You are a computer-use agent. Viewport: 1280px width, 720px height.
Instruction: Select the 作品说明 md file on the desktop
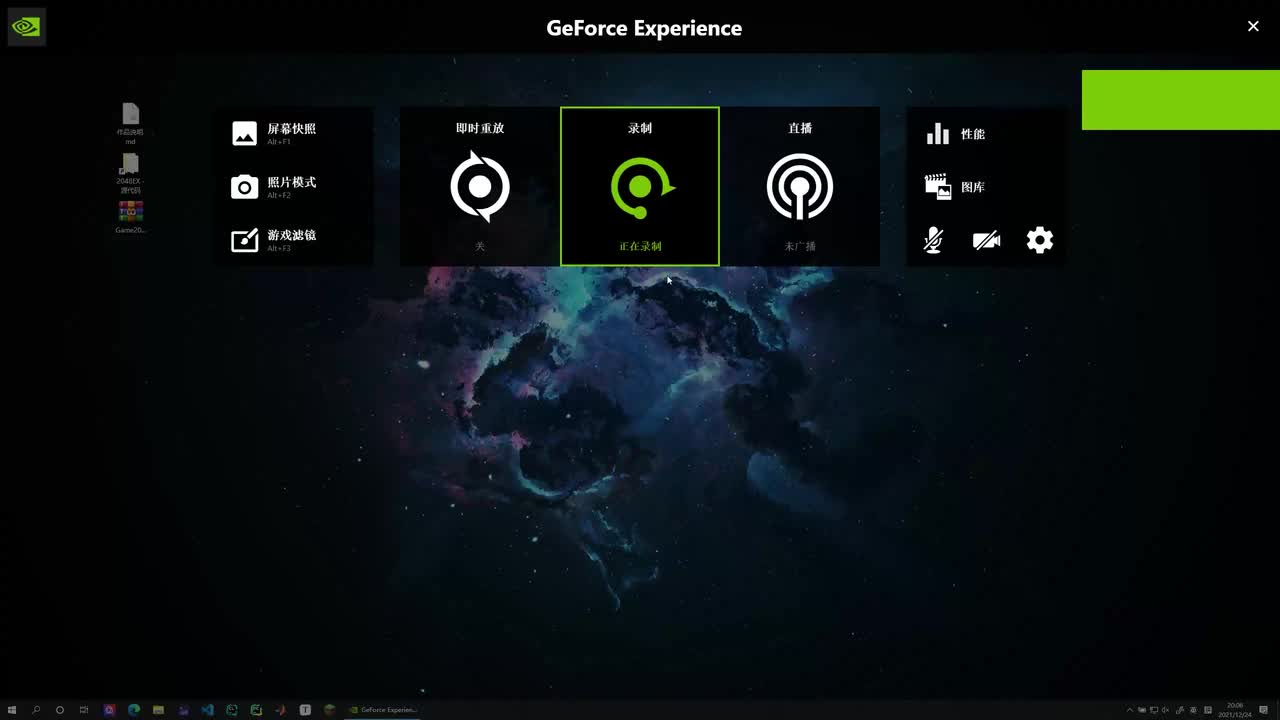pos(130,124)
